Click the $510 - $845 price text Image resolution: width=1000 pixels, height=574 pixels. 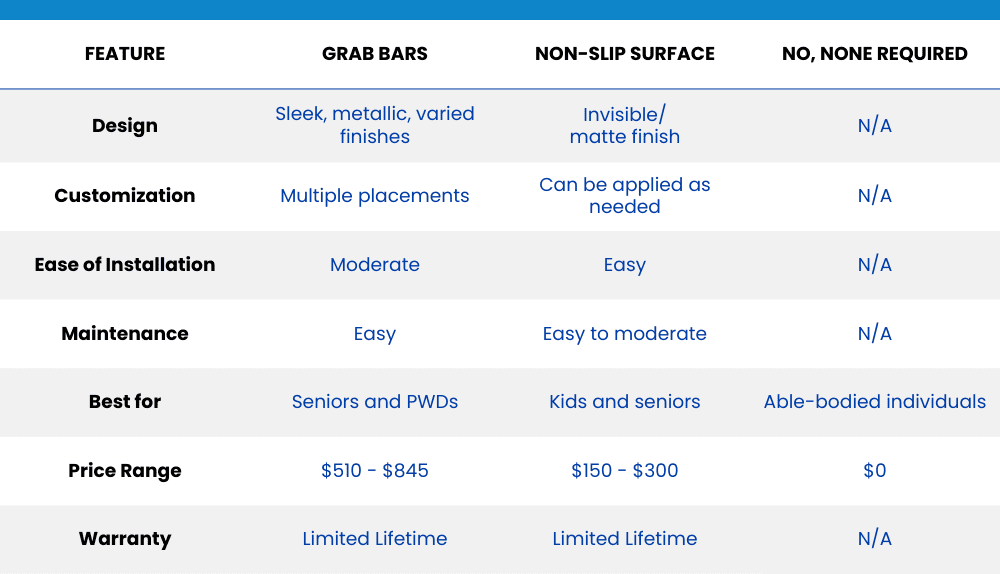(x=375, y=471)
